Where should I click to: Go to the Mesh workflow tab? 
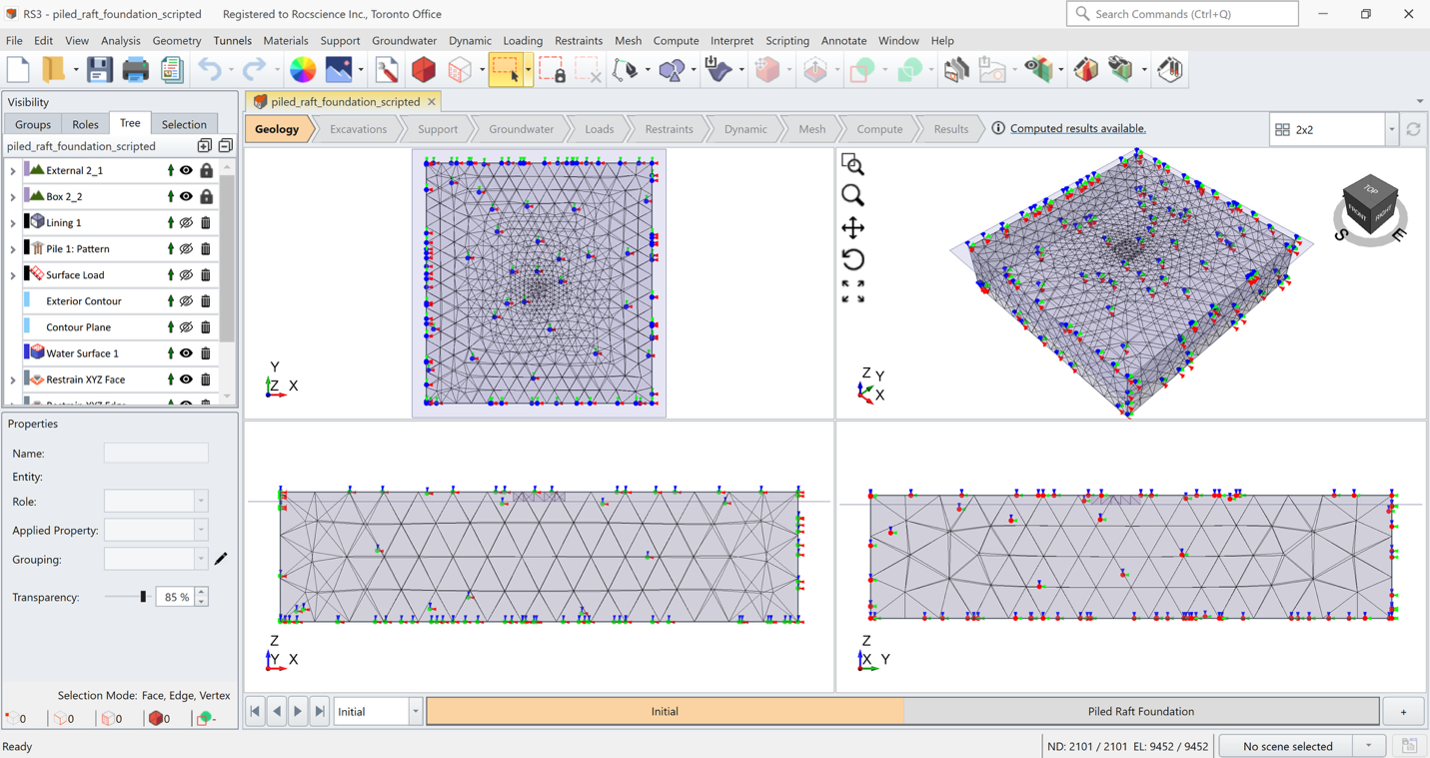[x=812, y=129]
